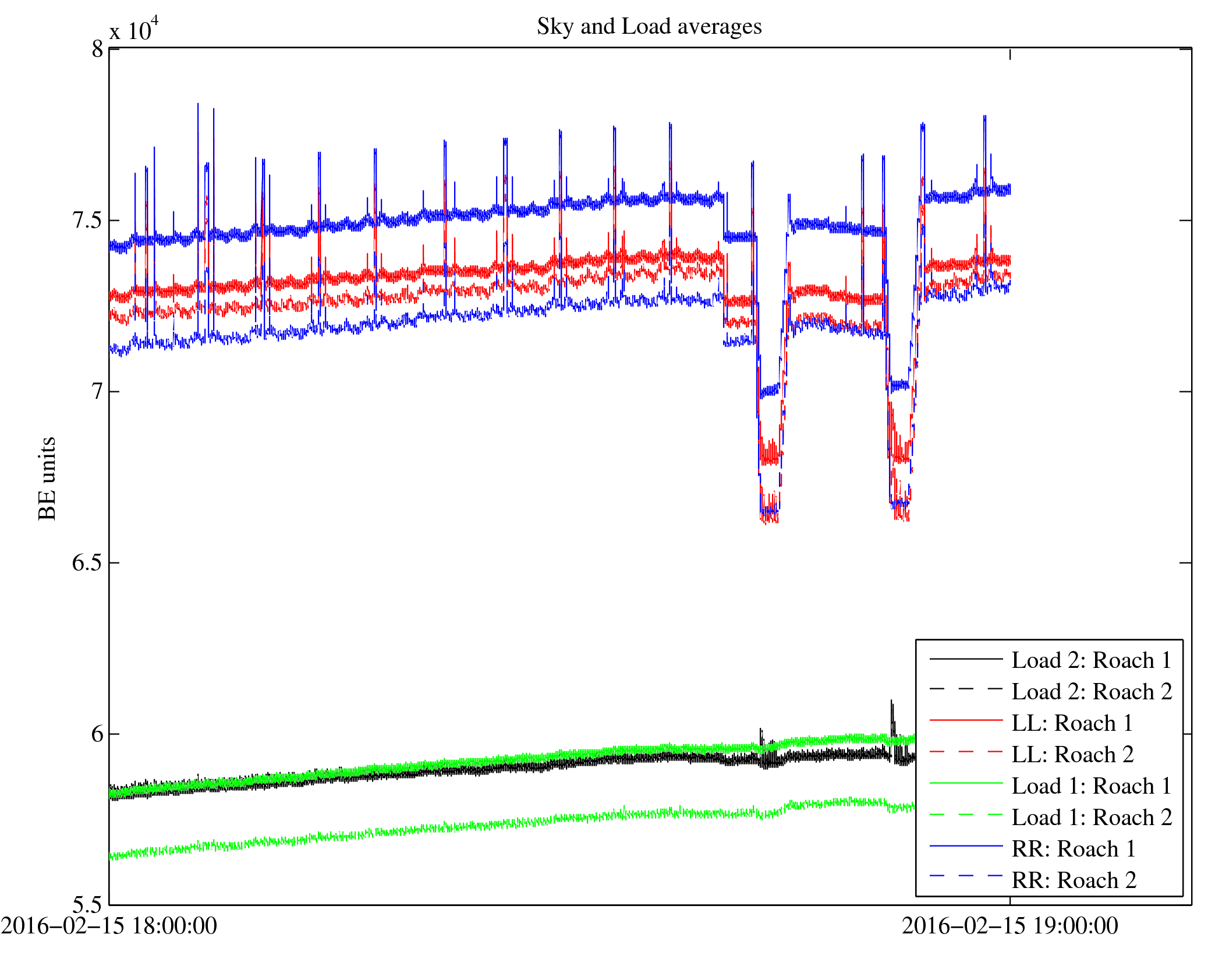Click the solid green line sample in legend
The width and height of the screenshot is (1208, 980).
pos(966,783)
